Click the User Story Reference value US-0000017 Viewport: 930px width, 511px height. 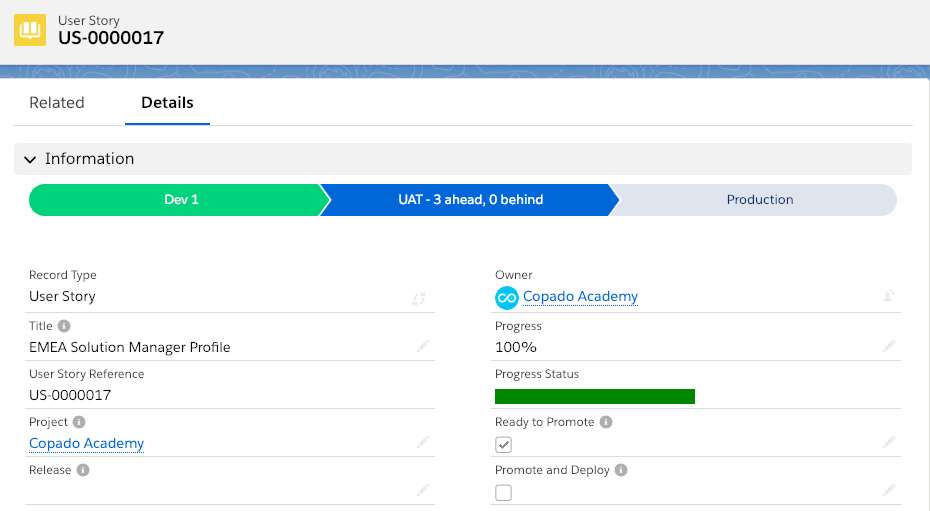70,395
